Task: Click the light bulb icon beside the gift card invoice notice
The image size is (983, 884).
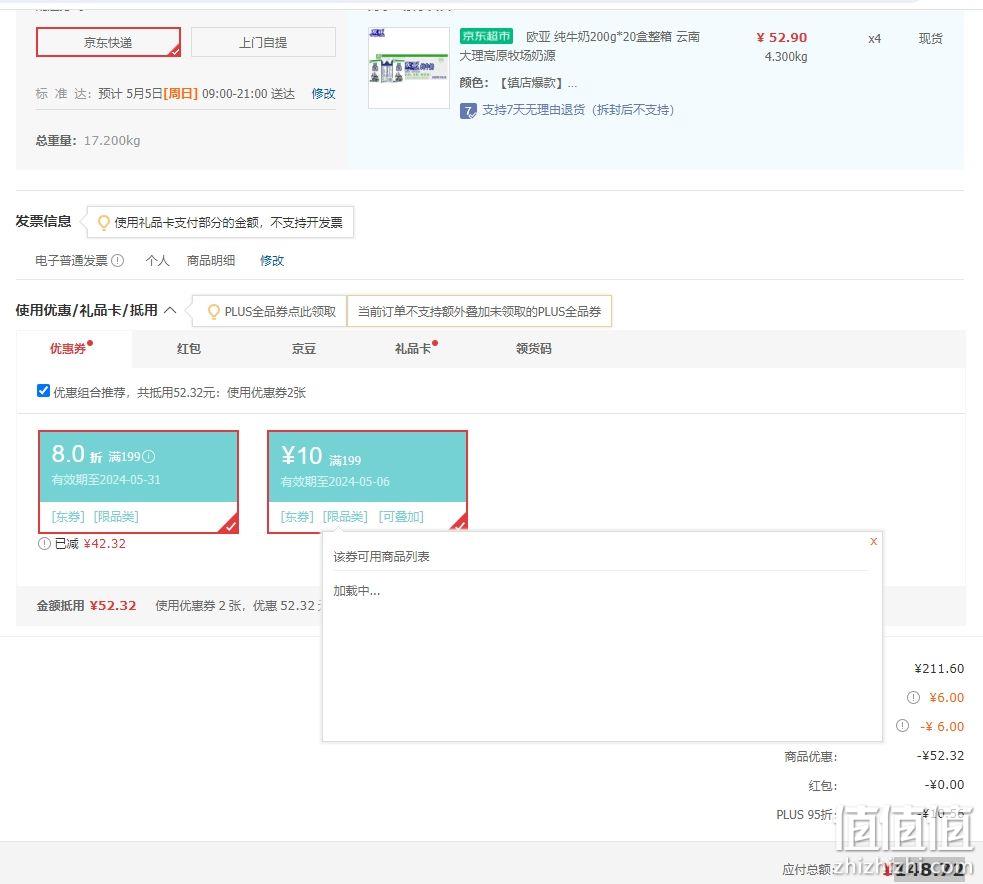Action: [103, 223]
